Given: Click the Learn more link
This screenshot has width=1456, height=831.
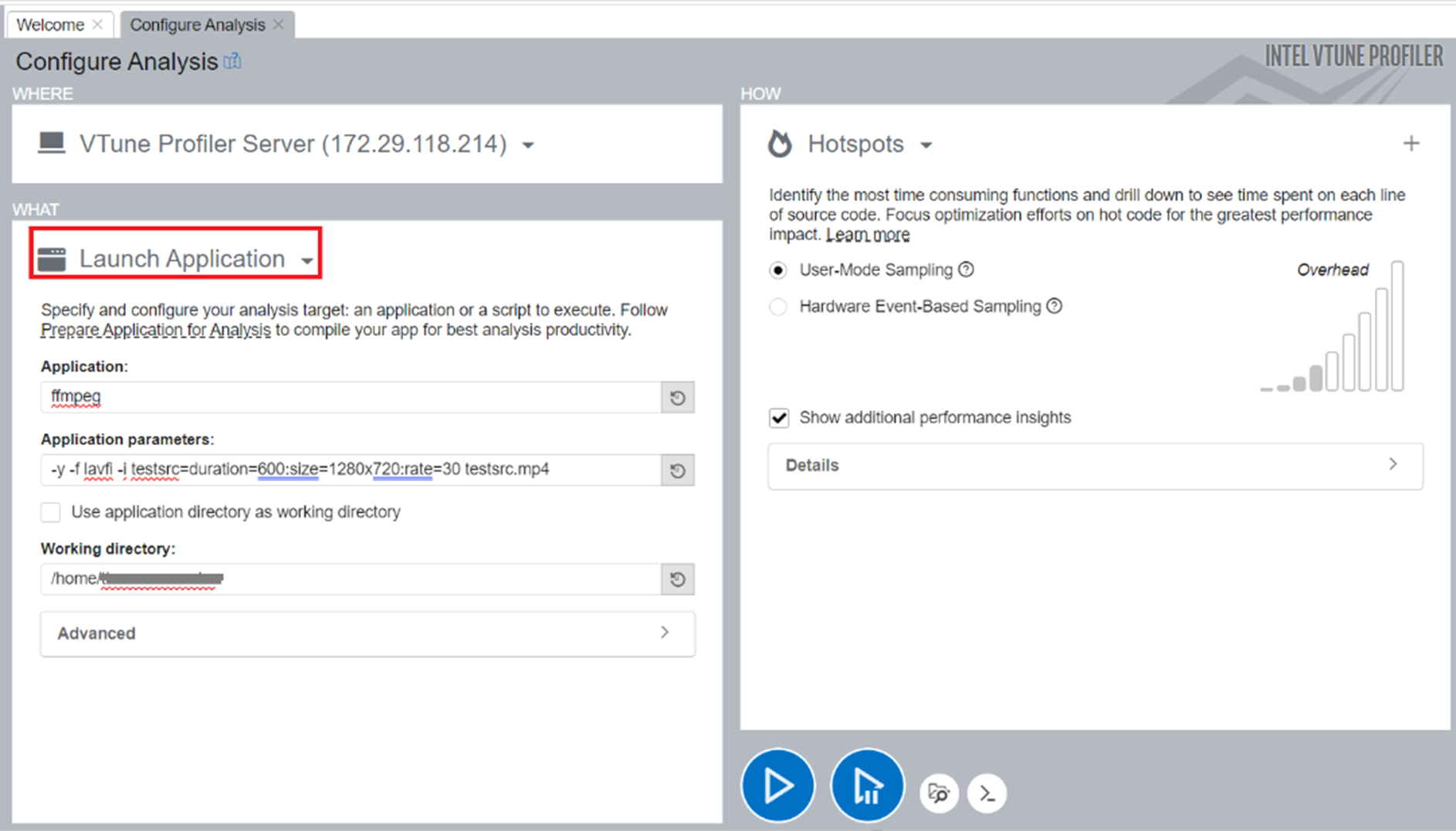Looking at the screenshot, I should [x=867, y=234].
